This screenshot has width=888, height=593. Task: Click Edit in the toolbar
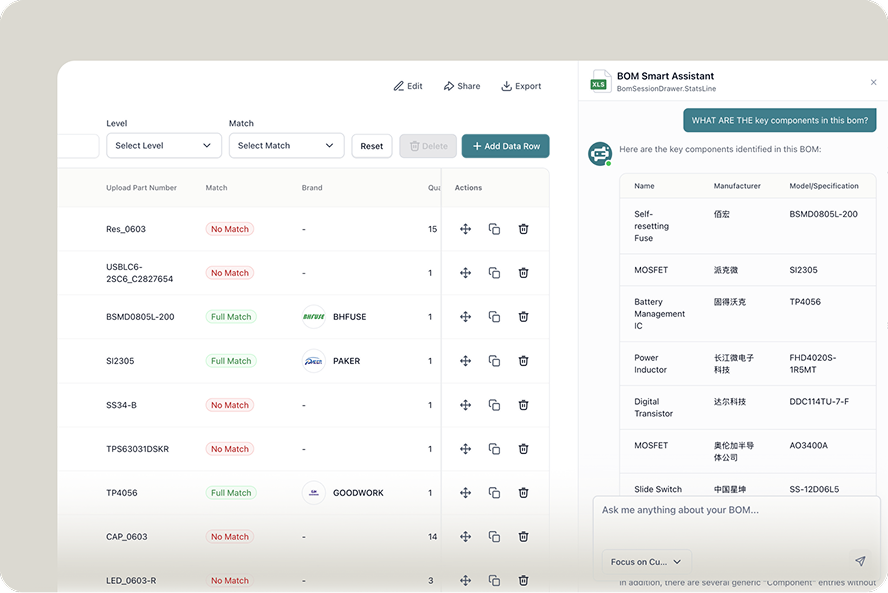[408, 86]
